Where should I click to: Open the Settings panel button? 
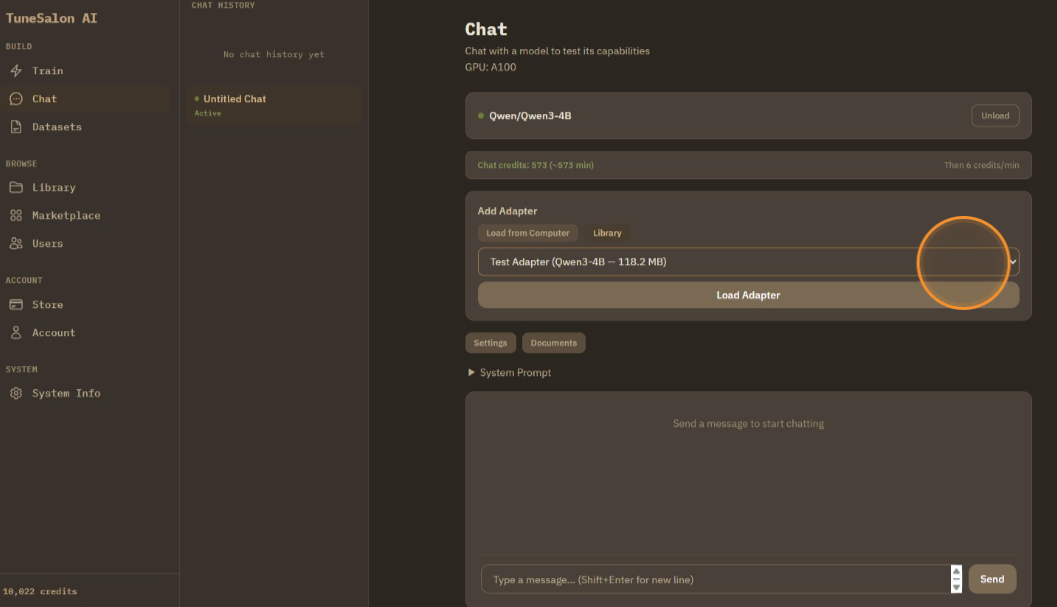[x=490, y=343]
